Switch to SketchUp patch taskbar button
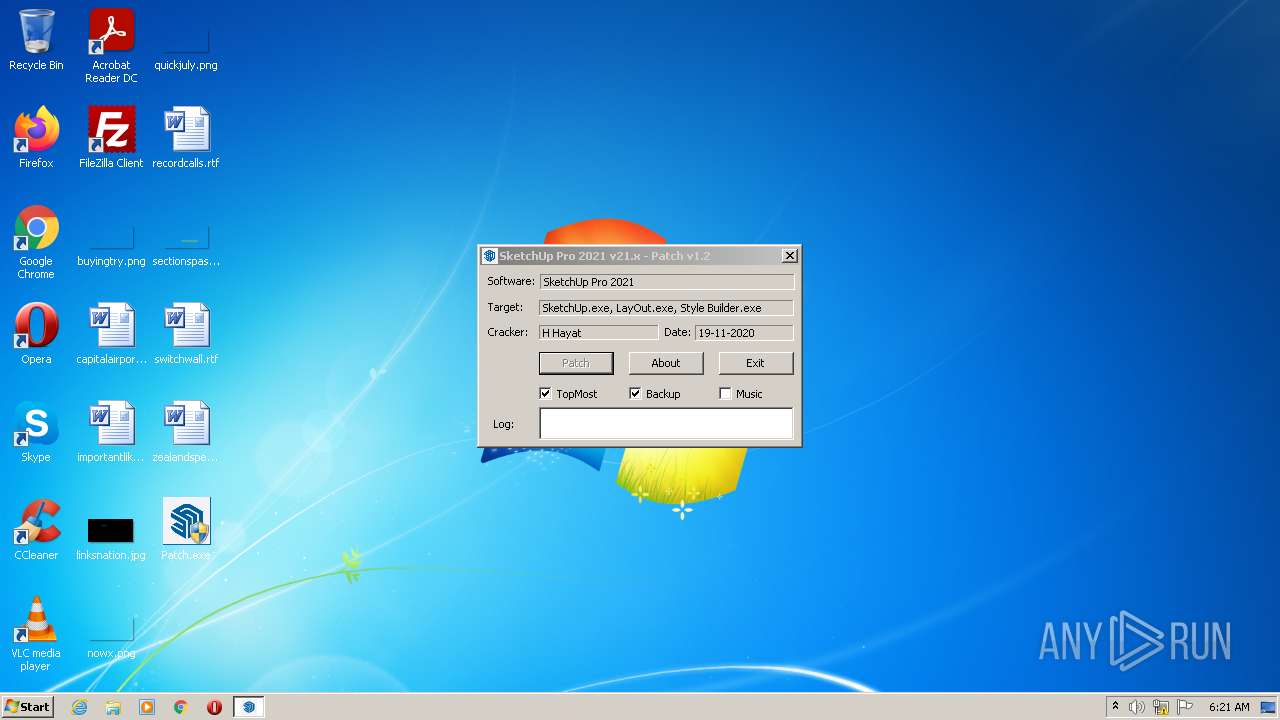The height and width of the screenshot is (720, 1280). (x=248, y=707)
